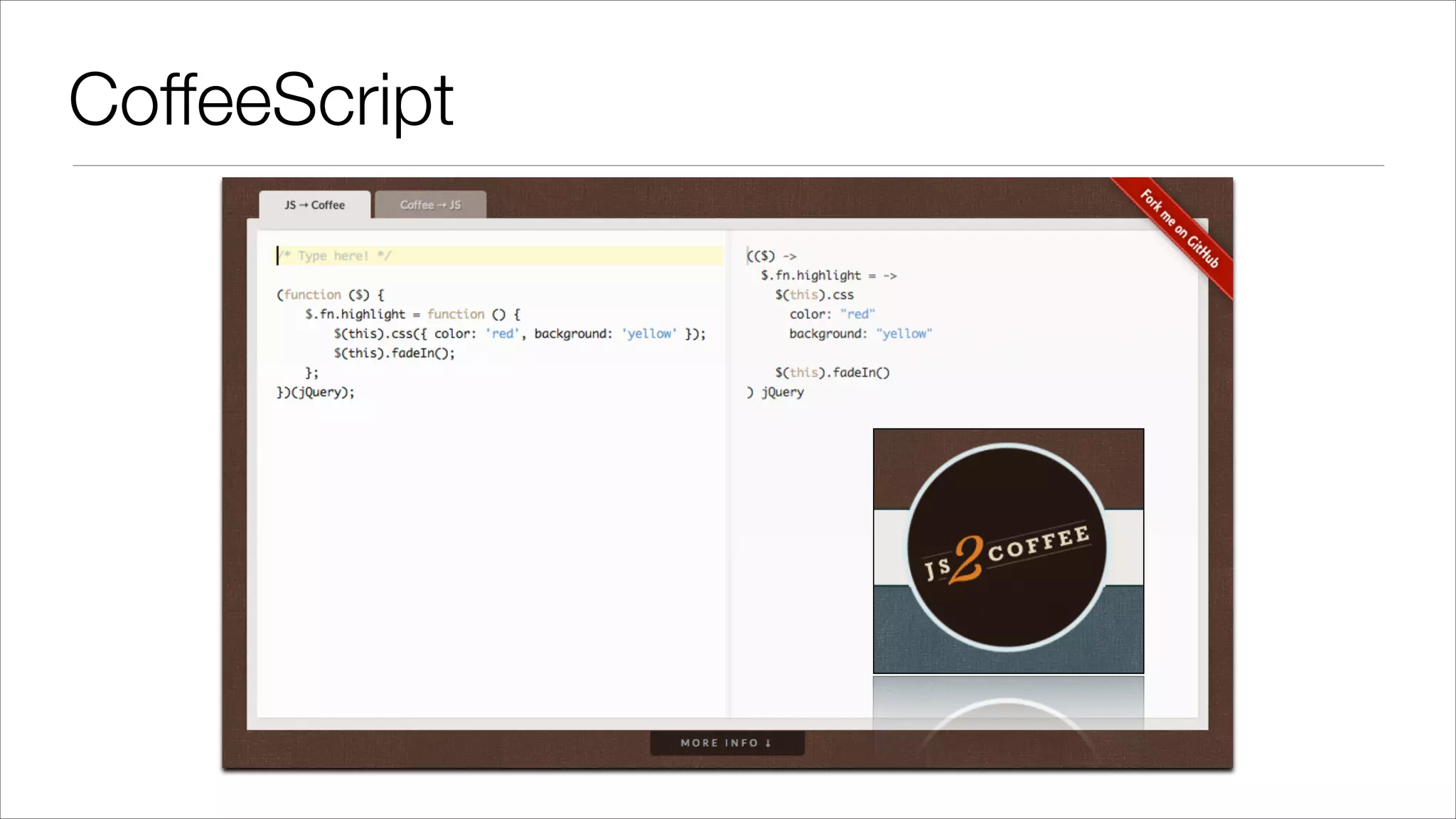The height and width of the screenshot is (819, 1456).
Task: Place cursor on $(this).fadeIn(); JS line
Action: 394,353
